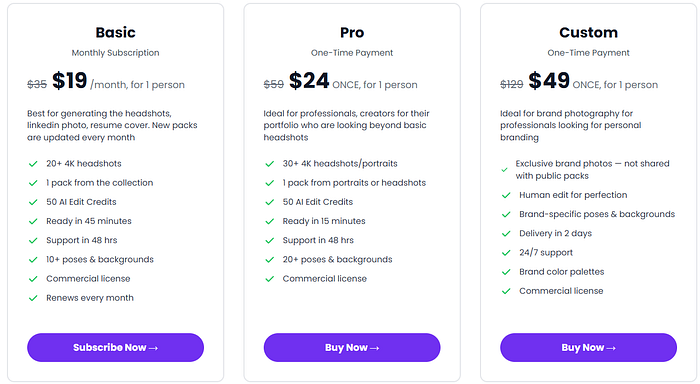Viewport: 700px width, 384px height.
Task: Click the Pro plan heading
Action: (x=352, y=33)
